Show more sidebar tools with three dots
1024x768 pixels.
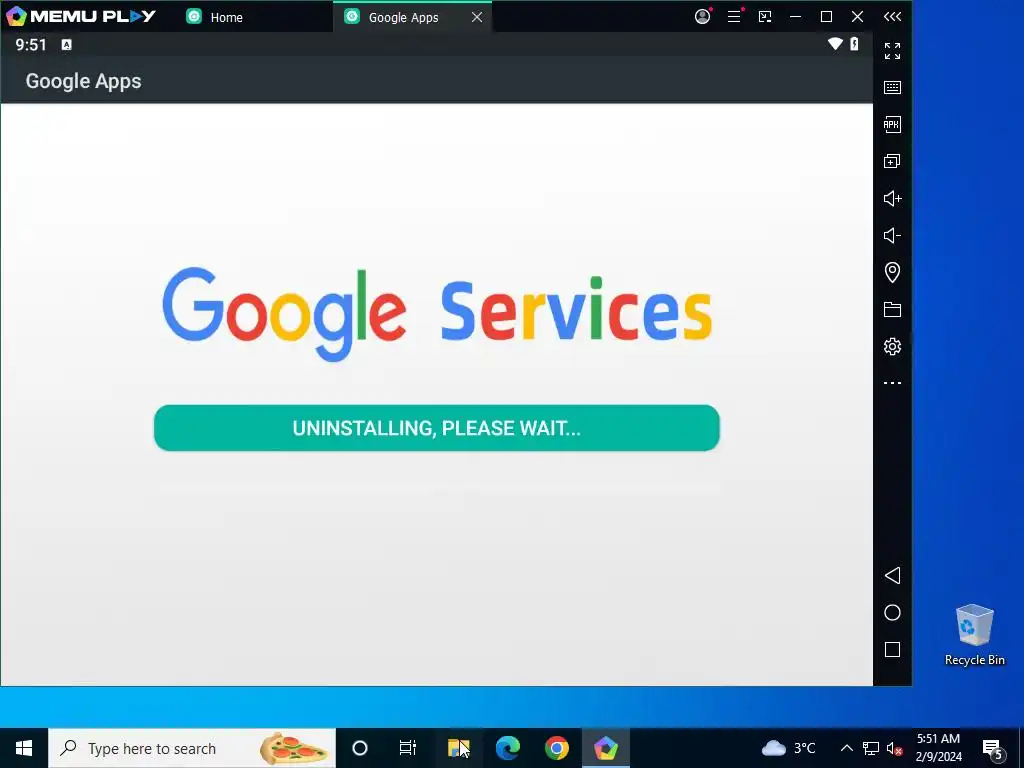(892, 383)
